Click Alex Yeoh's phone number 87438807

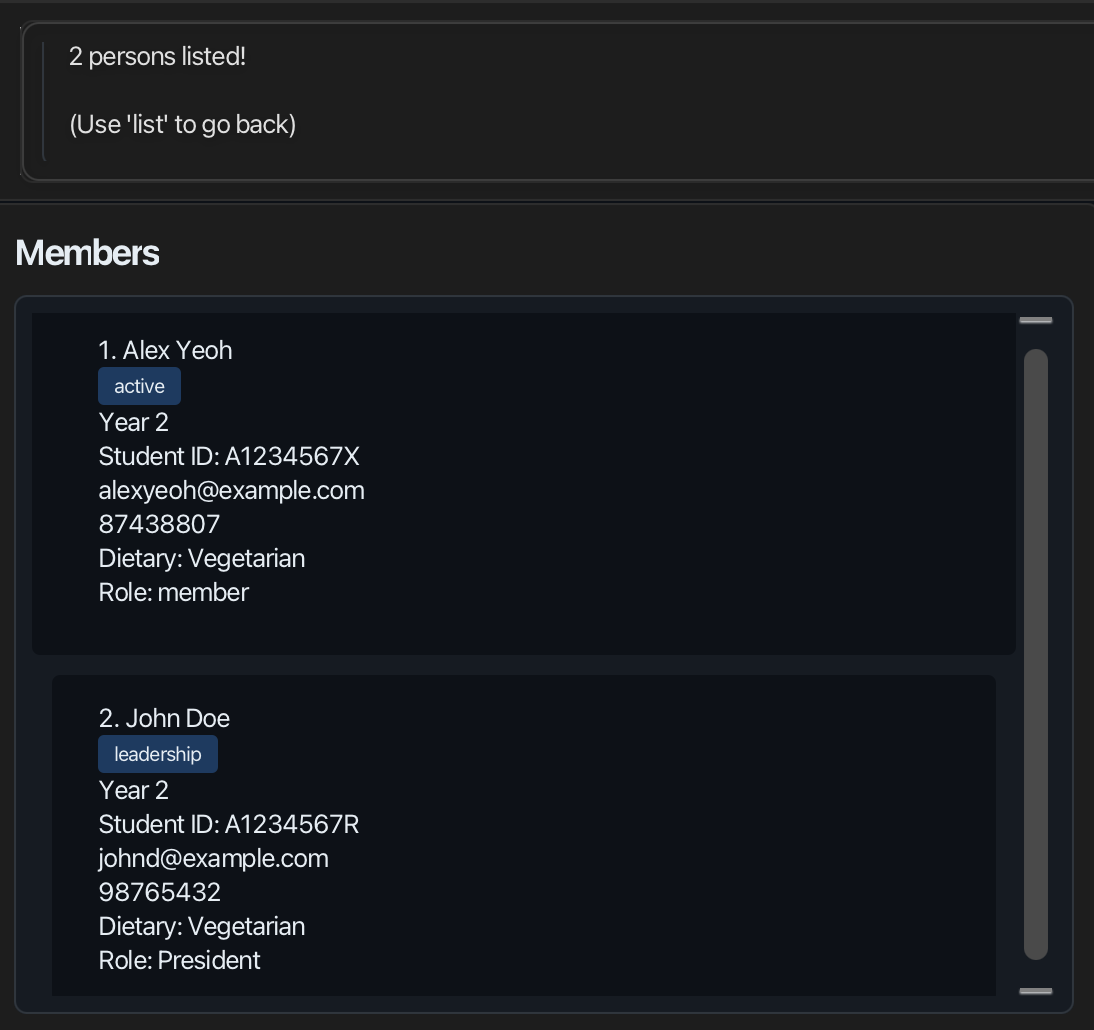coord(159,524)
